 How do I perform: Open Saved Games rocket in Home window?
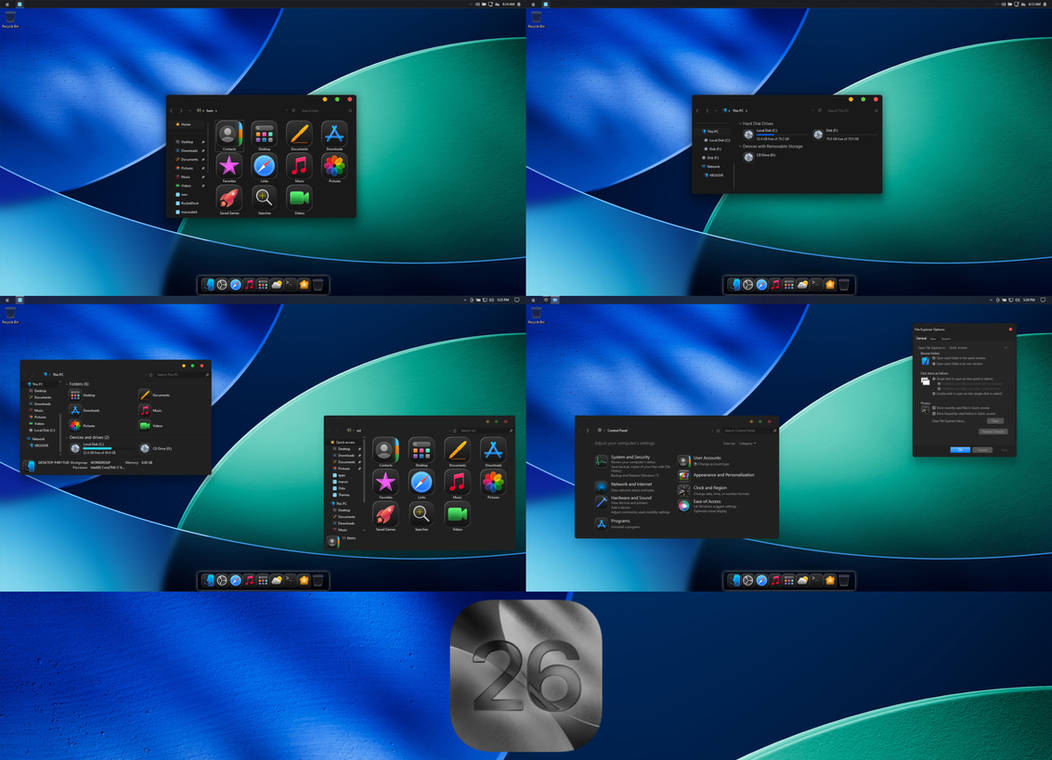[x=229, y=197]
